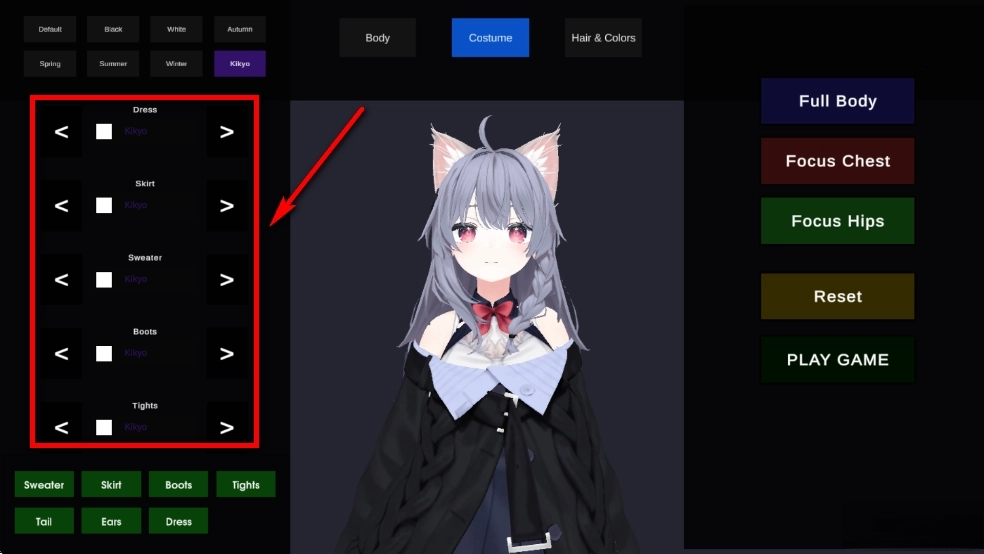Select the Kikyo preset
Screen dimensions: 984x554
click(x=240, y=64)
